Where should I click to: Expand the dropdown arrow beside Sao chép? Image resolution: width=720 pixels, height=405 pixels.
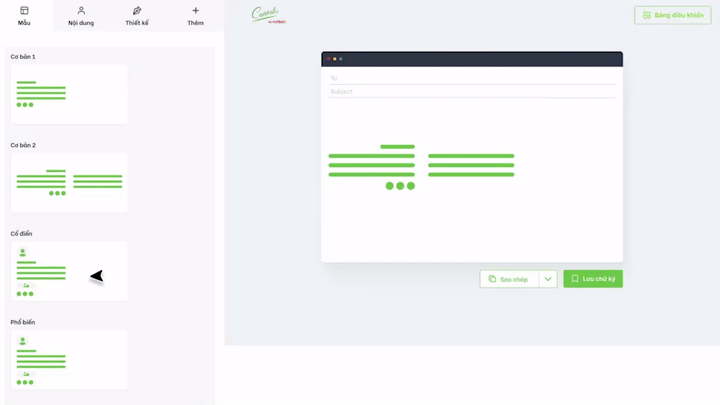point(548,279)
